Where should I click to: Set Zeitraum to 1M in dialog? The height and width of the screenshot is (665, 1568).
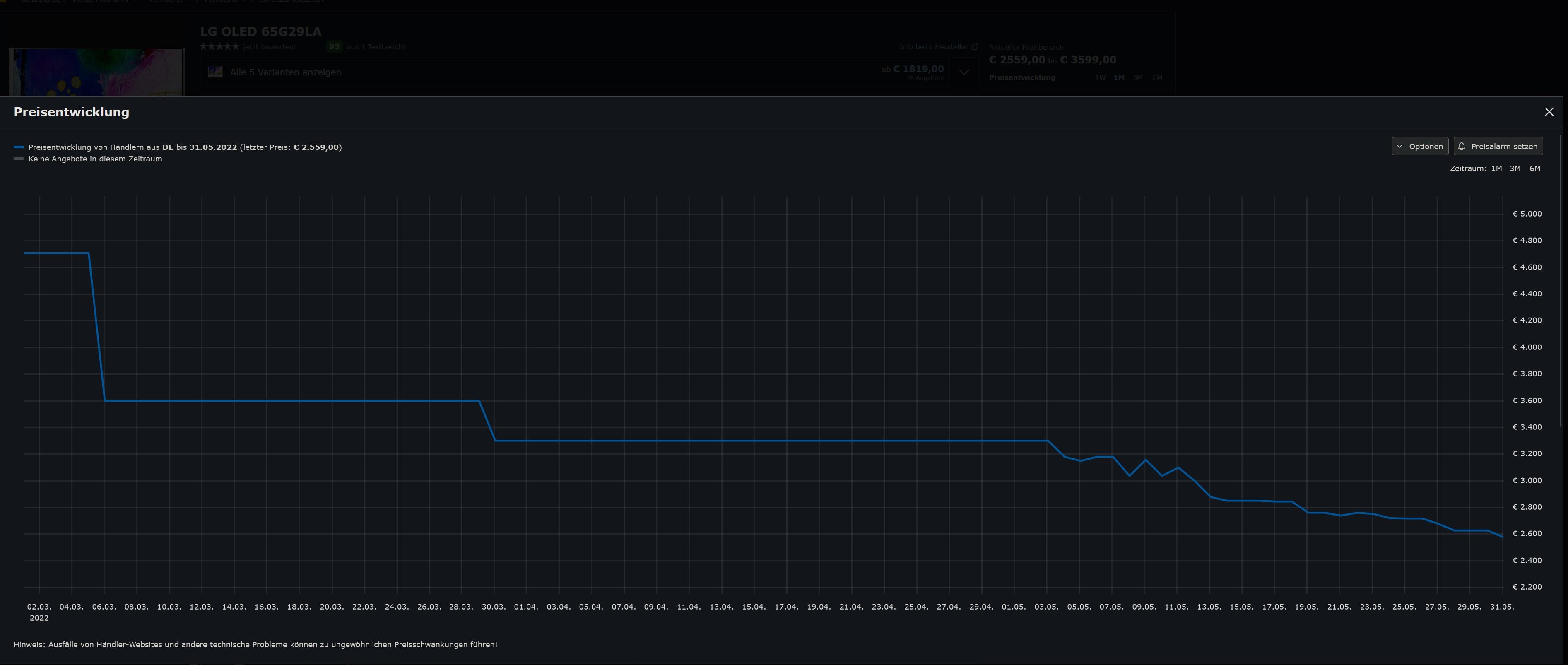coord(1496,169)
